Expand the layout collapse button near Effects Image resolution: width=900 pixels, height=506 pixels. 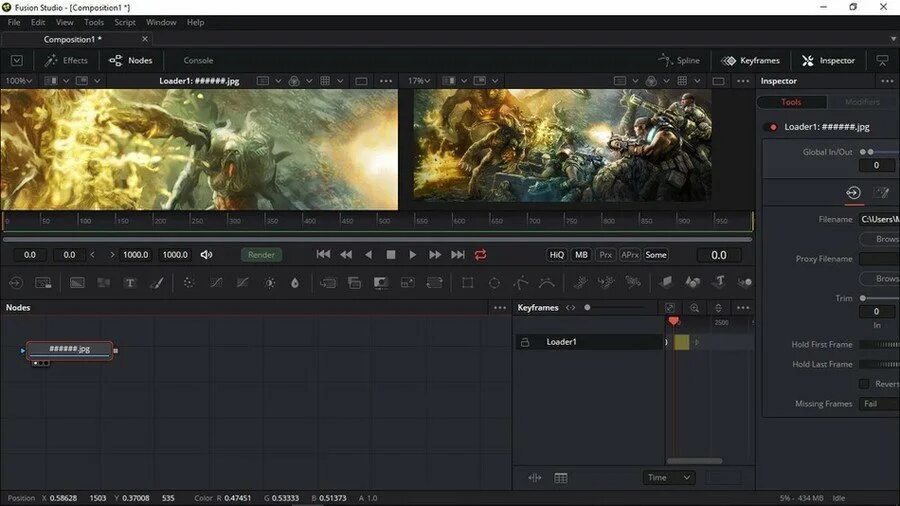(17, 60)
